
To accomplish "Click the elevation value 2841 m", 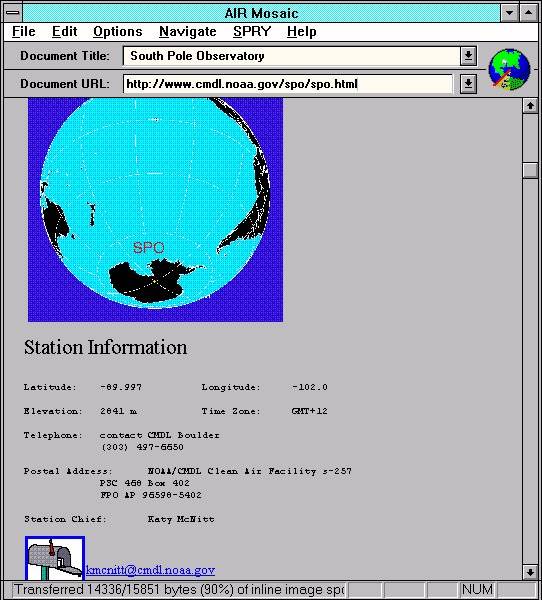I will point(118,411).
